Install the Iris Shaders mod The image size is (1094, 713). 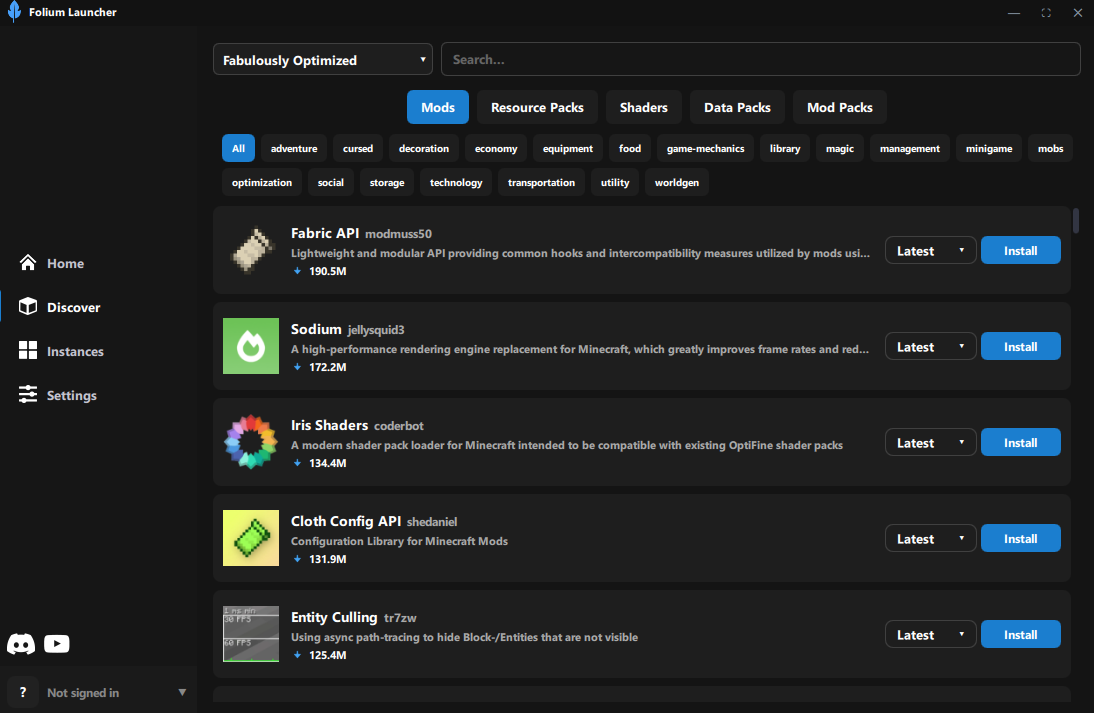click(x=1021, y=443)
